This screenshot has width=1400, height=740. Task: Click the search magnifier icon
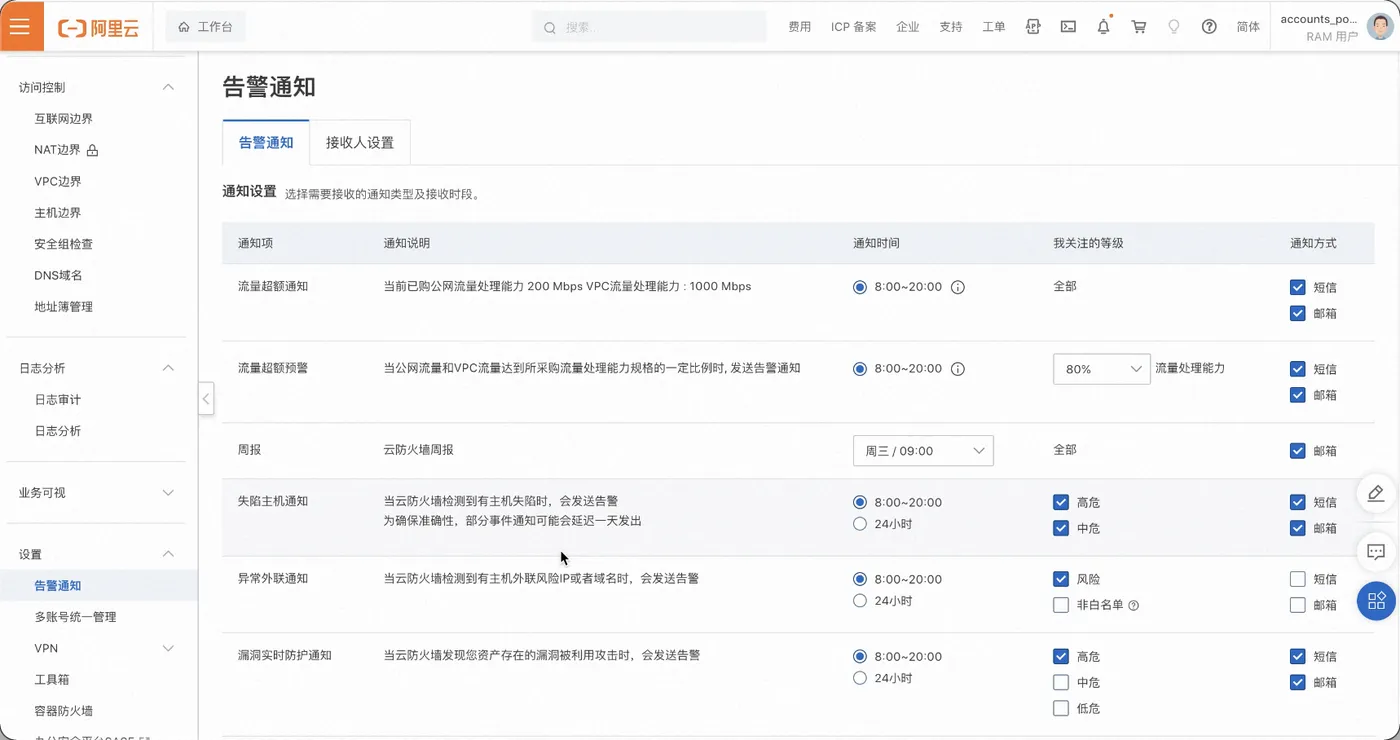549,28
